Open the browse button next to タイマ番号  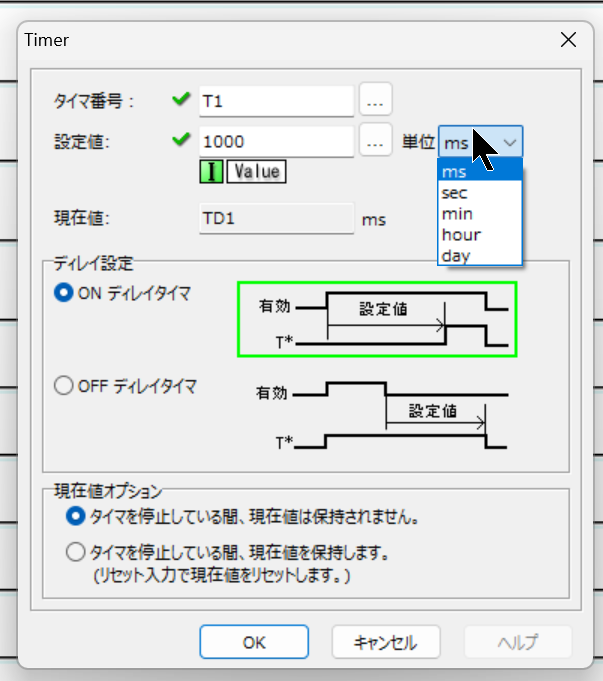coord(375,99)
